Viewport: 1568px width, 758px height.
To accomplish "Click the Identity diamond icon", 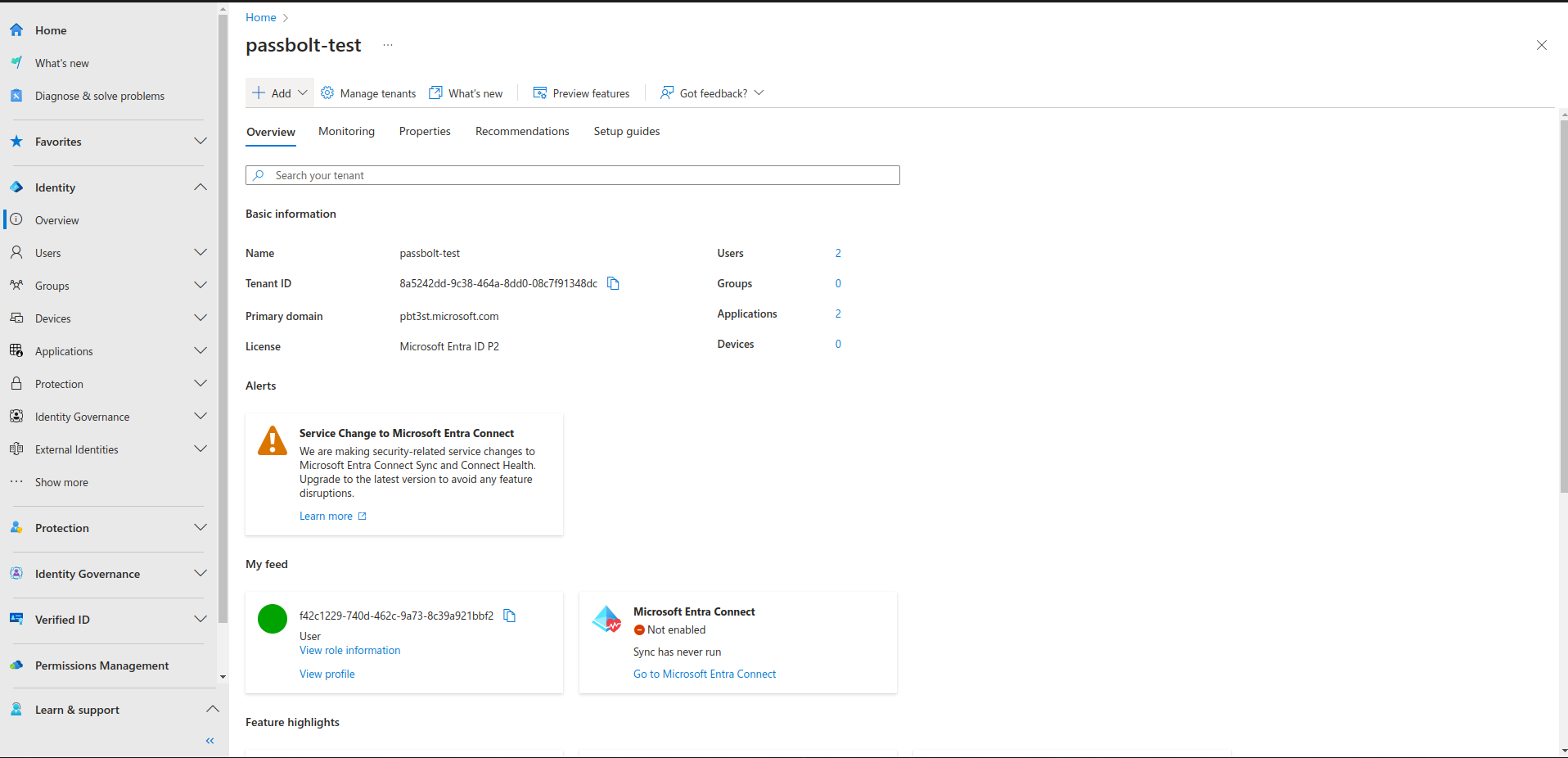I will [x=16, y=187].
